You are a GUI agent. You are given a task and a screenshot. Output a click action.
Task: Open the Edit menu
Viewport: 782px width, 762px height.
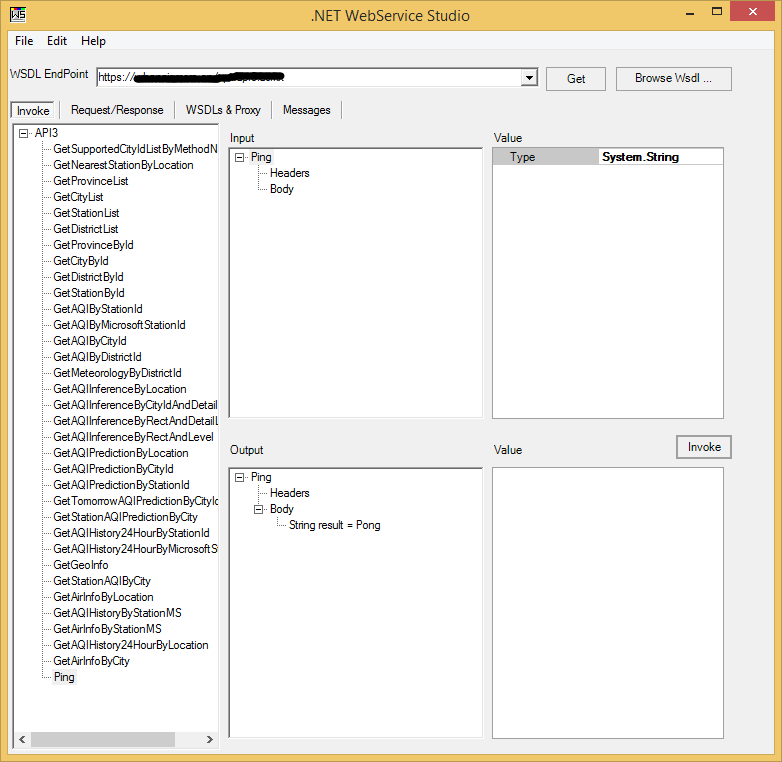coord(57,41)
